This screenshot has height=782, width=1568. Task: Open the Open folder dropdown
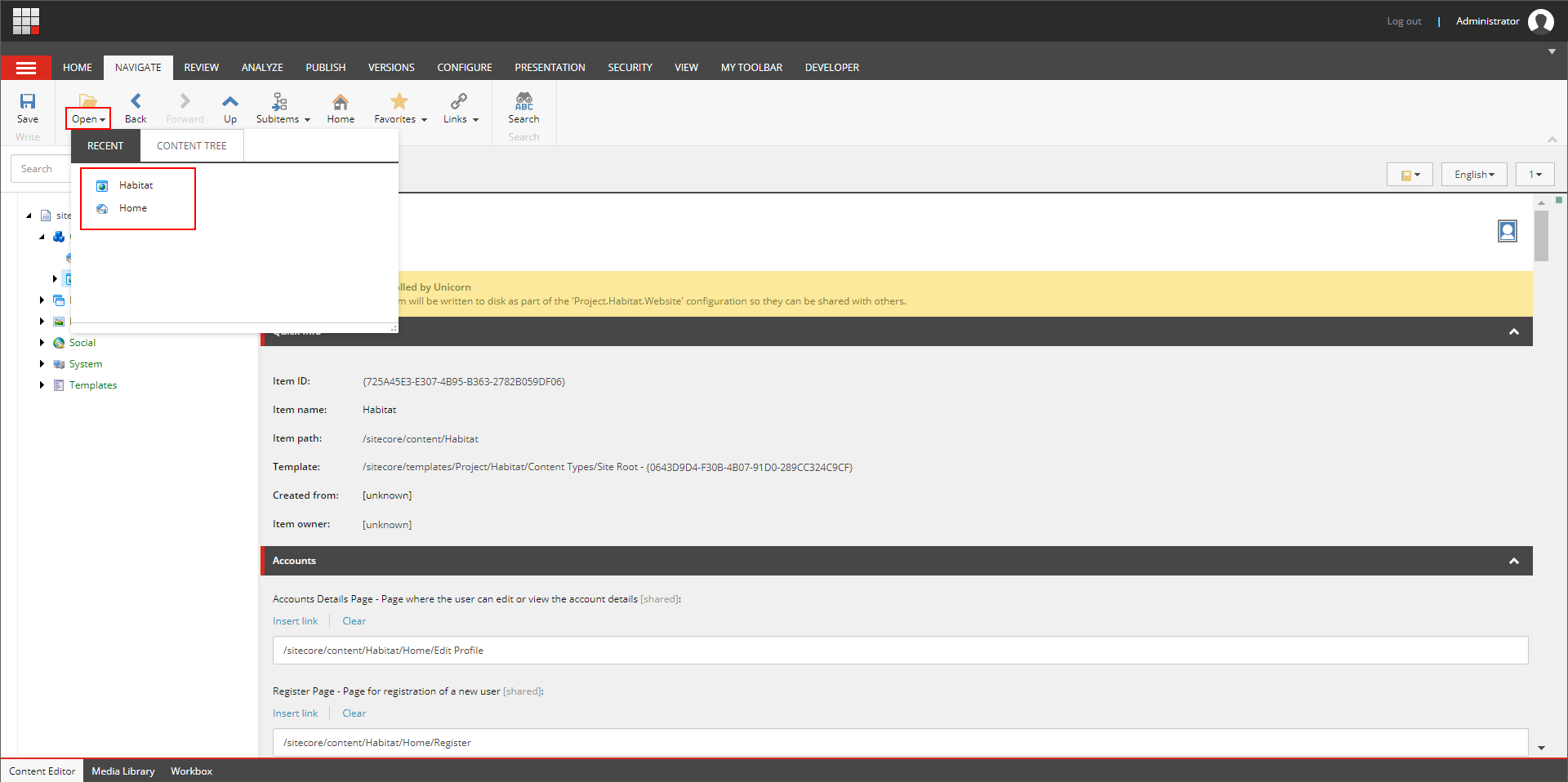coord(88,119)
